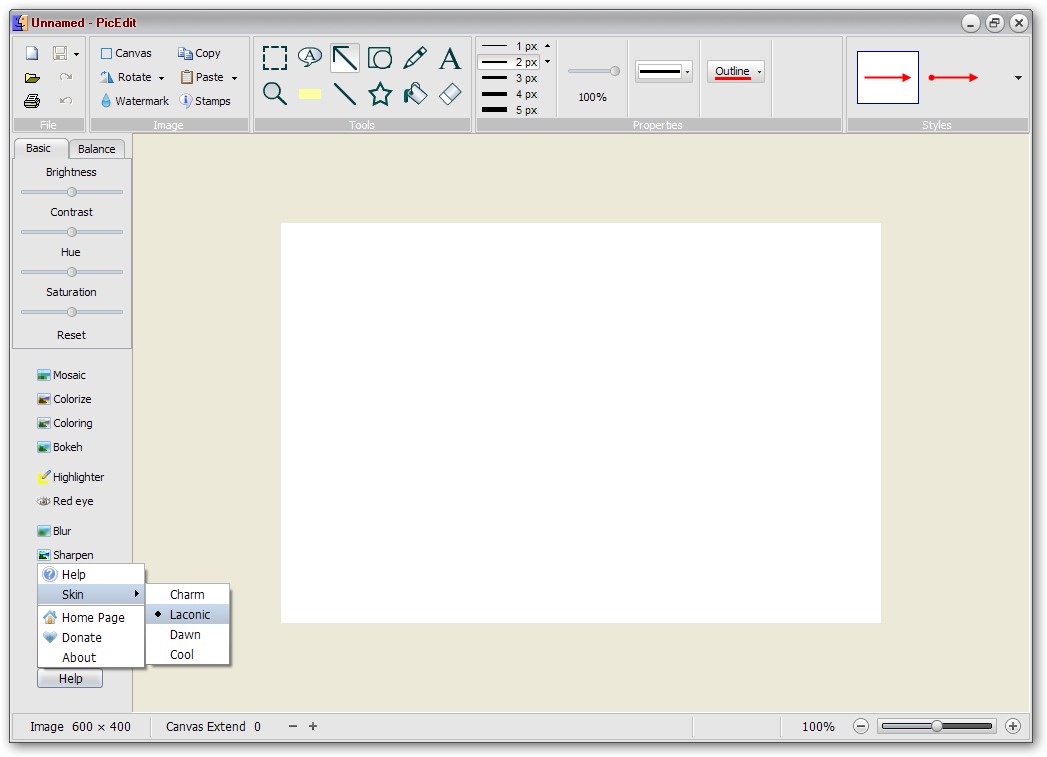Pick the plain red arrow style thumbnail
Image resolution: width=1047 pixels, height=757 pixels.
pos(888,77)
